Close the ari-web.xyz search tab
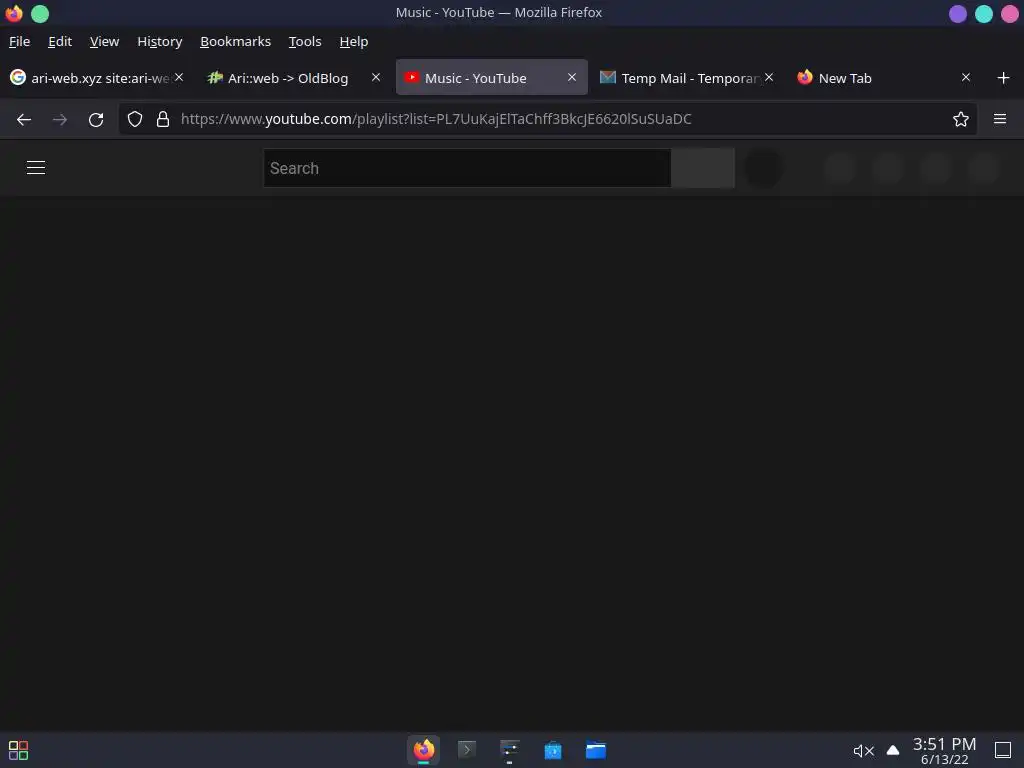1024x768 pixels. [179, 77]
